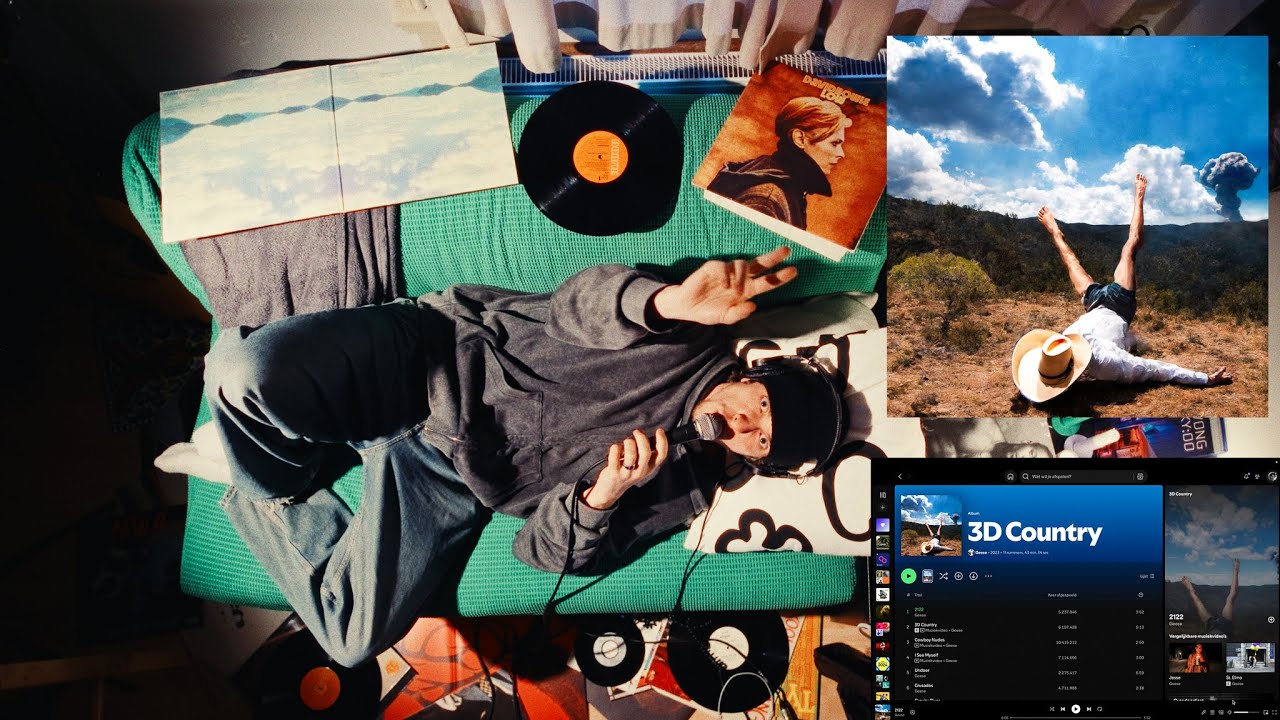Viewport: 1280px width, 720px height.
Task: Download the 3D Country album
Action: tap(973, 576)
